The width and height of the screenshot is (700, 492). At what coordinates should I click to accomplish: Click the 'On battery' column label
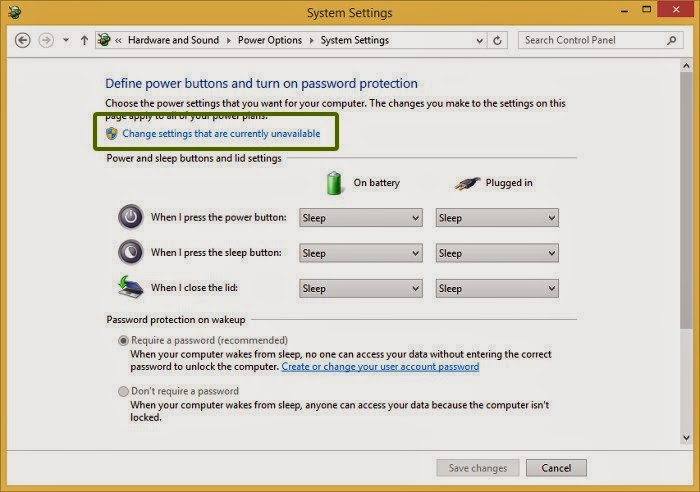(x=376, y=183)
